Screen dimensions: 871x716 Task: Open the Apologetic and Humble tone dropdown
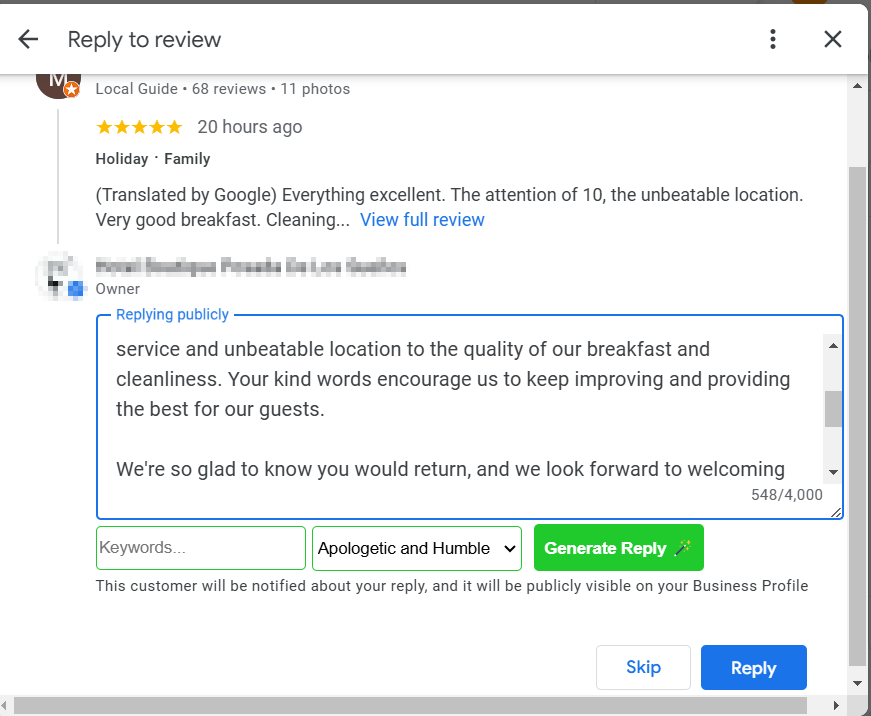tap(417, 548)
